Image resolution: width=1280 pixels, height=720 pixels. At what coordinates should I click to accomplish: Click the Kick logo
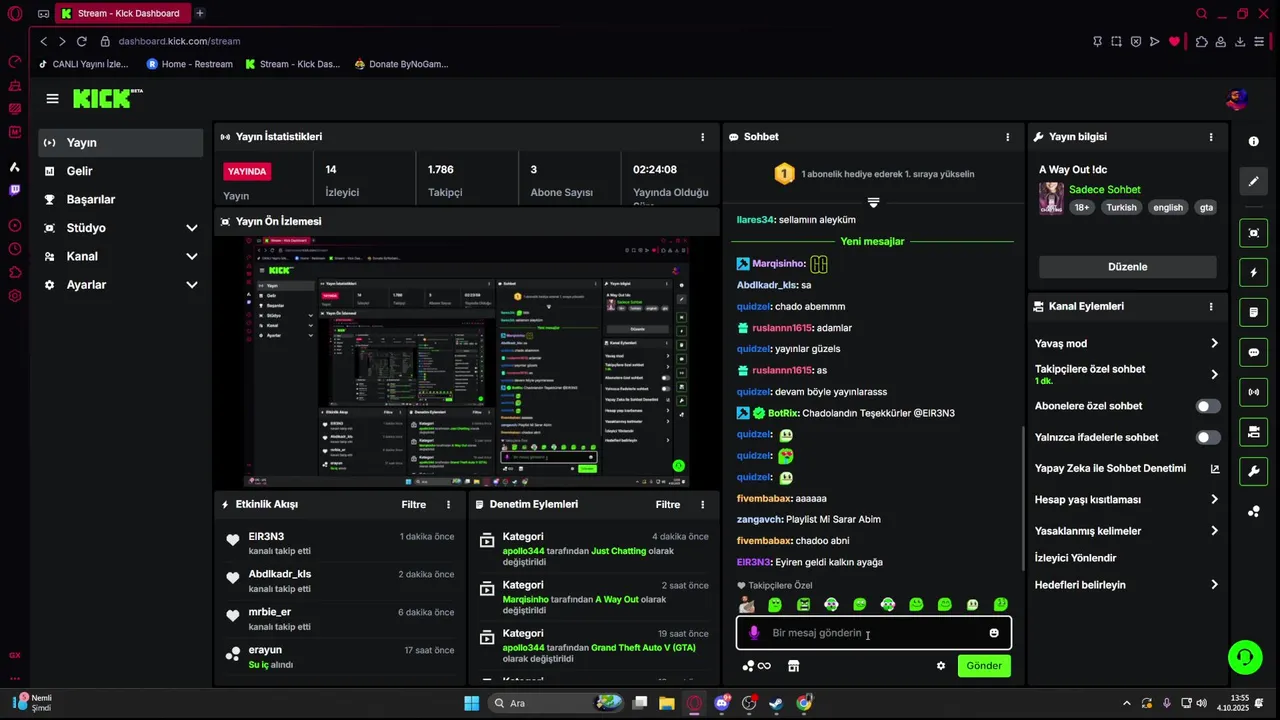click(x=107, y=98)
